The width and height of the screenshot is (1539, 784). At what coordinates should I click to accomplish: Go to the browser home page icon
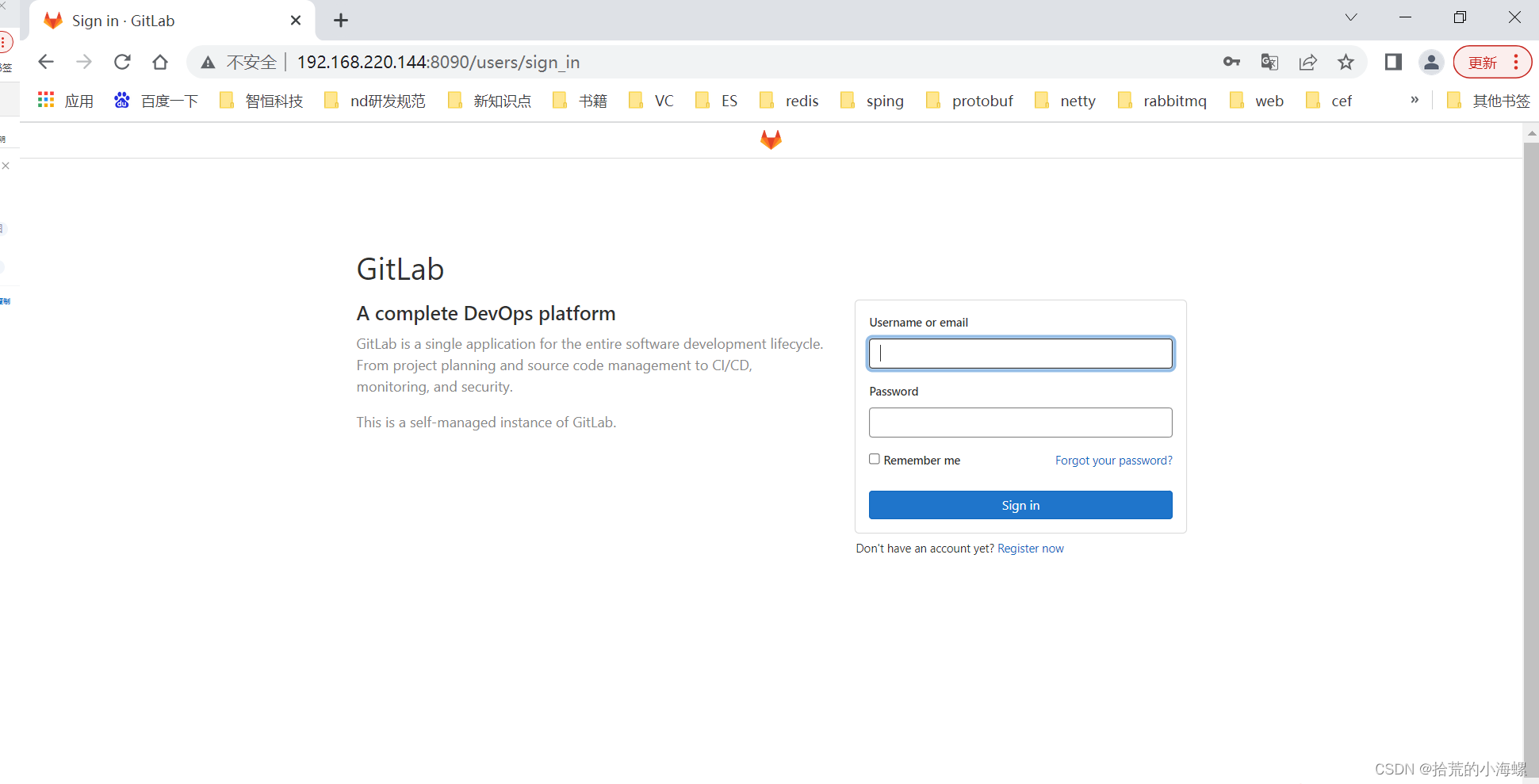pos(160,62)
